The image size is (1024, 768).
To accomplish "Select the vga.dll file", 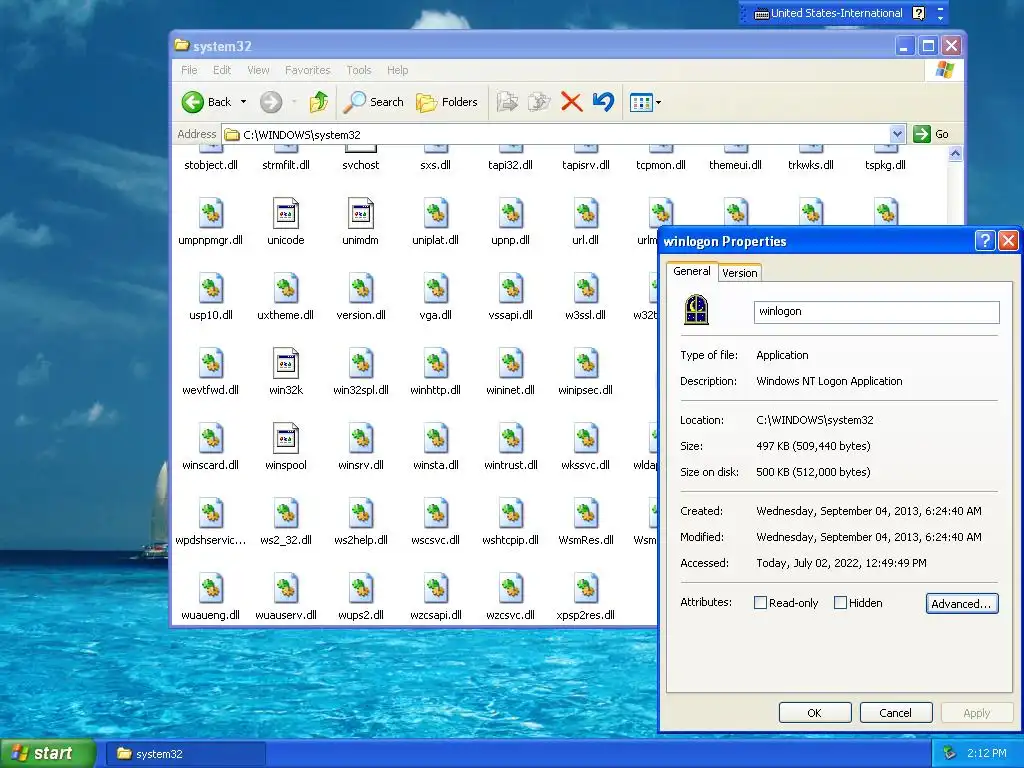I will tap(436, 296).
